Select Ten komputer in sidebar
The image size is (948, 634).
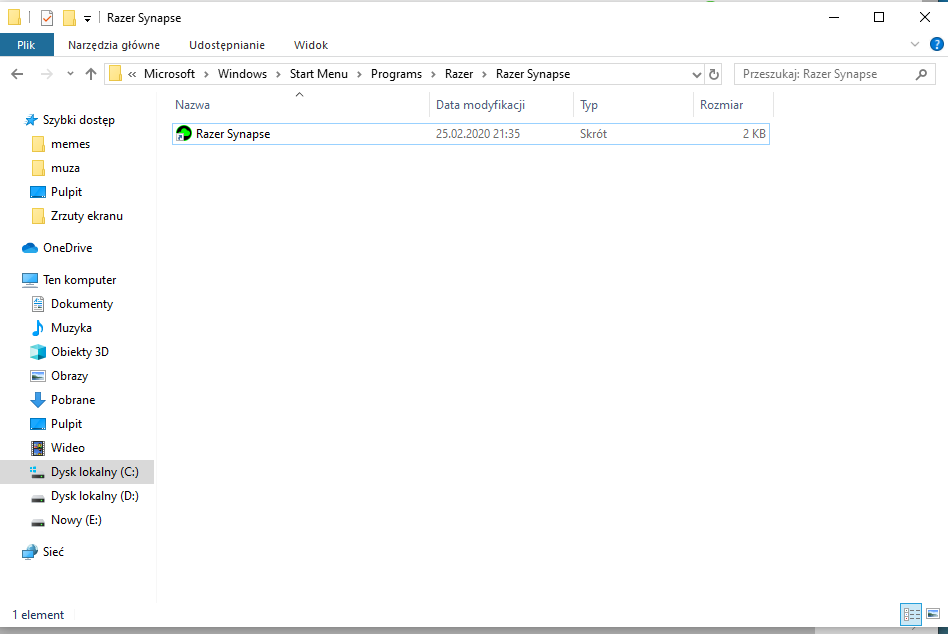coord(79,280)
